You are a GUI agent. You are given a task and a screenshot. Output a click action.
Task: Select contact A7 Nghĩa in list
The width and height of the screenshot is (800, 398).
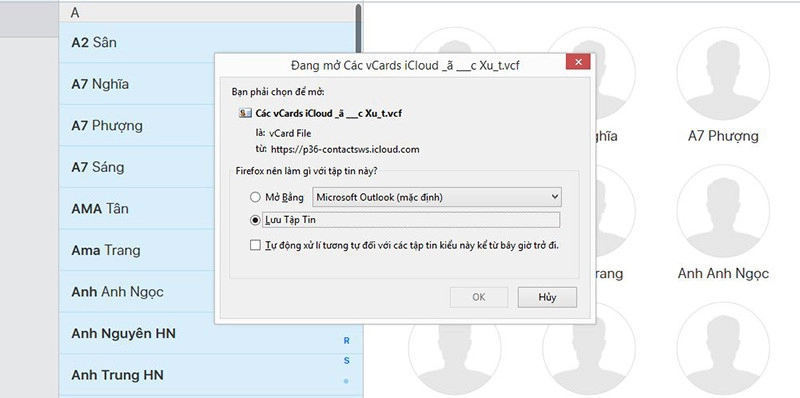click(x=210, y=84)
